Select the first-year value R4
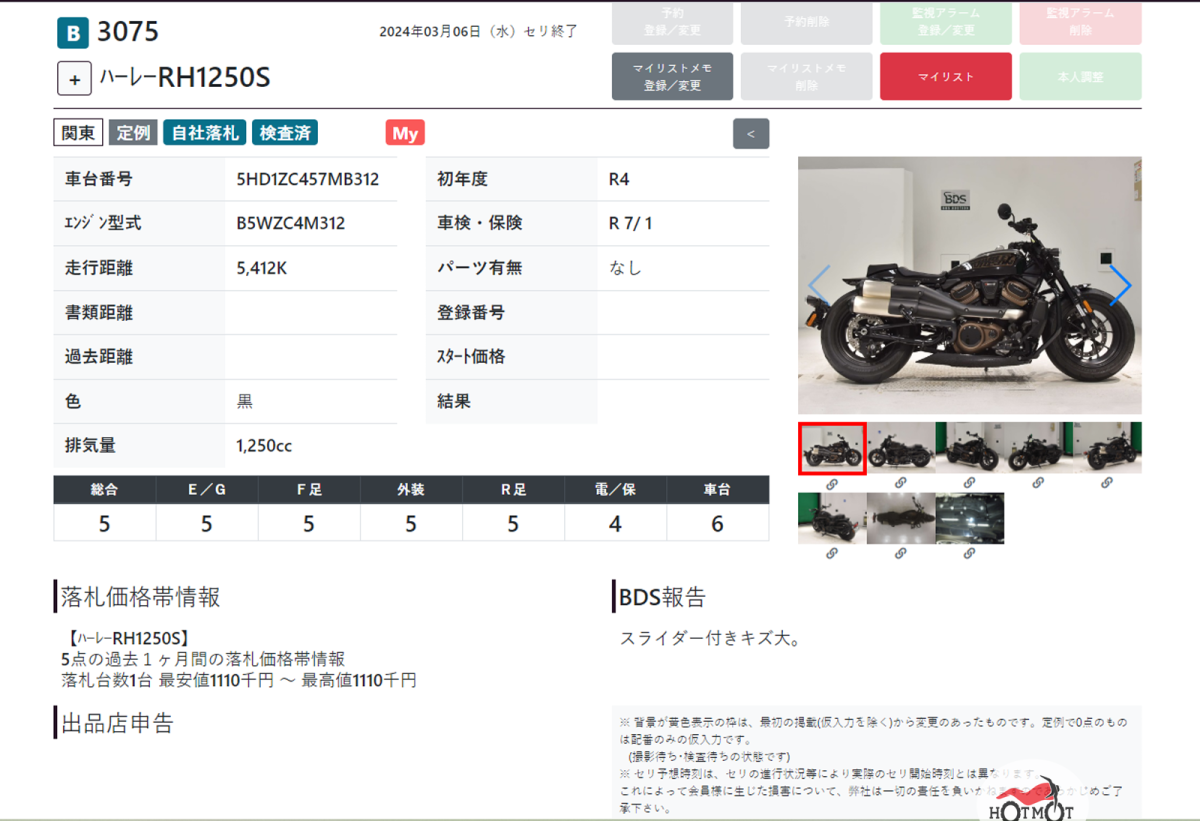The width and height of the screenshot is (1200, 821). (619, 180)
